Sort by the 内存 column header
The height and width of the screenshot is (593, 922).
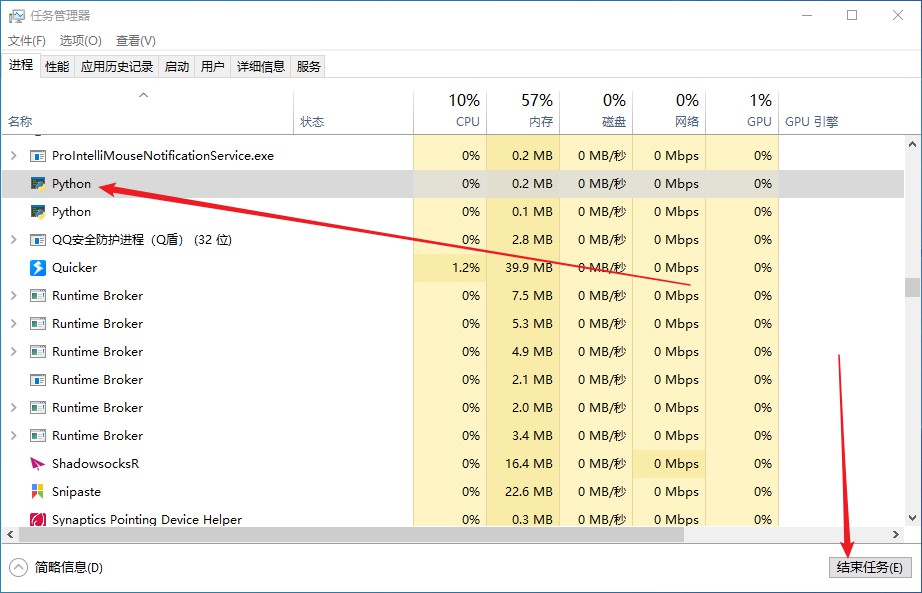tap(523, 113)
